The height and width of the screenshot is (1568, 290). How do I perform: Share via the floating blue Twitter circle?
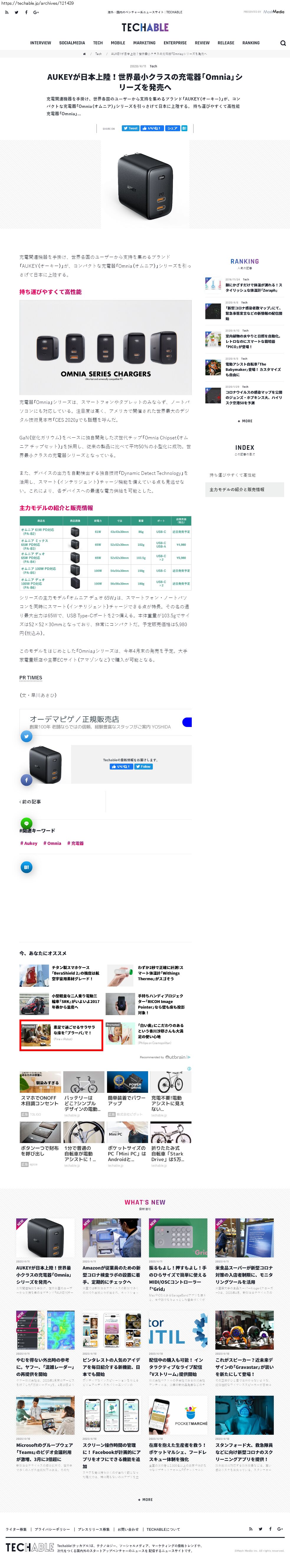tap(26, 736)
